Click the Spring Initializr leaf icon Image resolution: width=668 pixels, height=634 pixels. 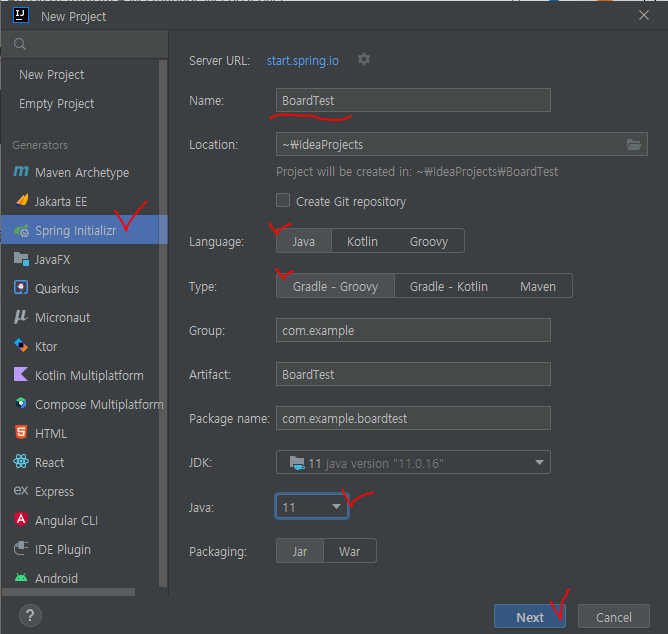(21, 231)
